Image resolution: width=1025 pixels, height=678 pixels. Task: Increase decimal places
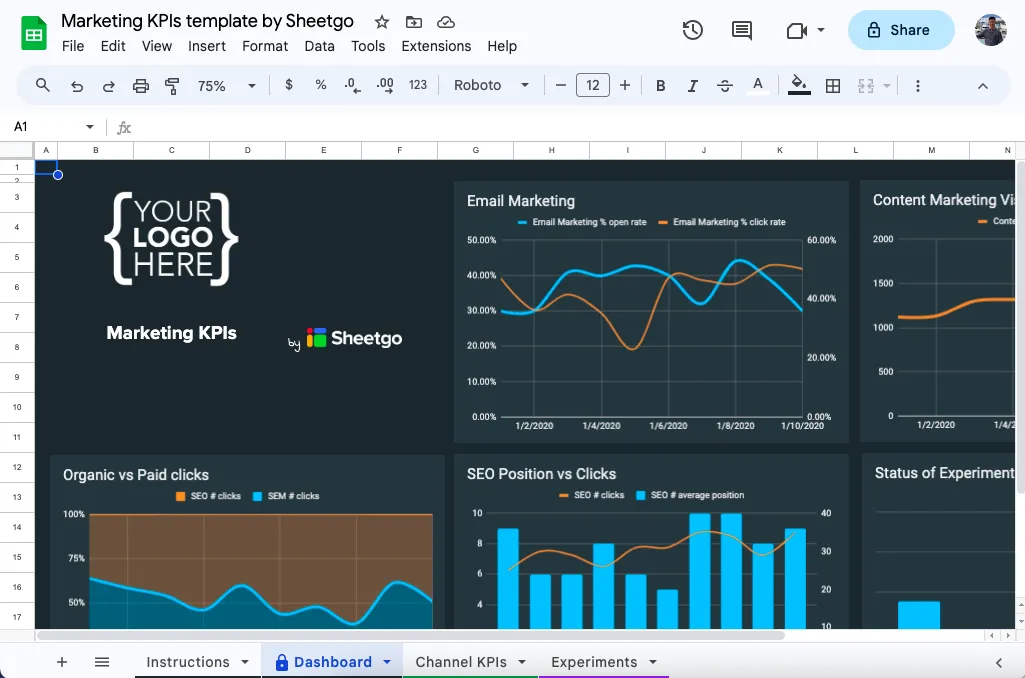coord(385,86)
